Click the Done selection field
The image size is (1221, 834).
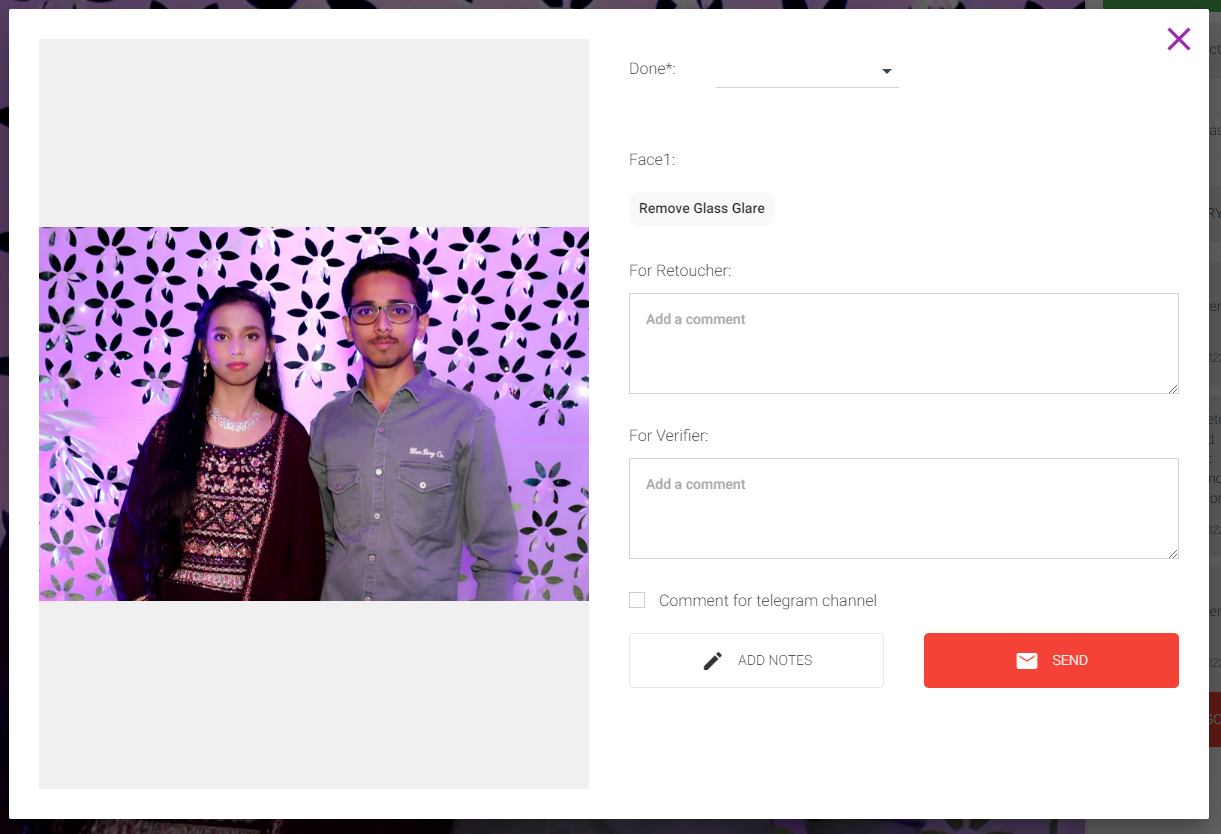(x=795, y=71)
